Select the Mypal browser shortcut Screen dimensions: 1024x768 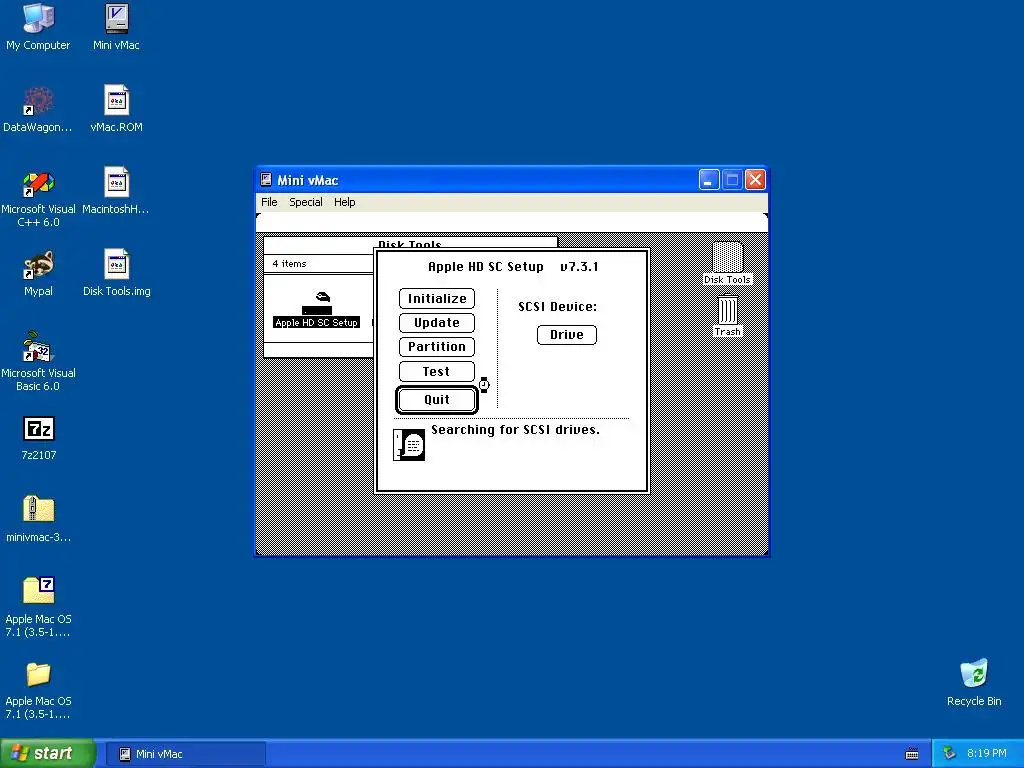pyautogui.click(x=38, y=273)
